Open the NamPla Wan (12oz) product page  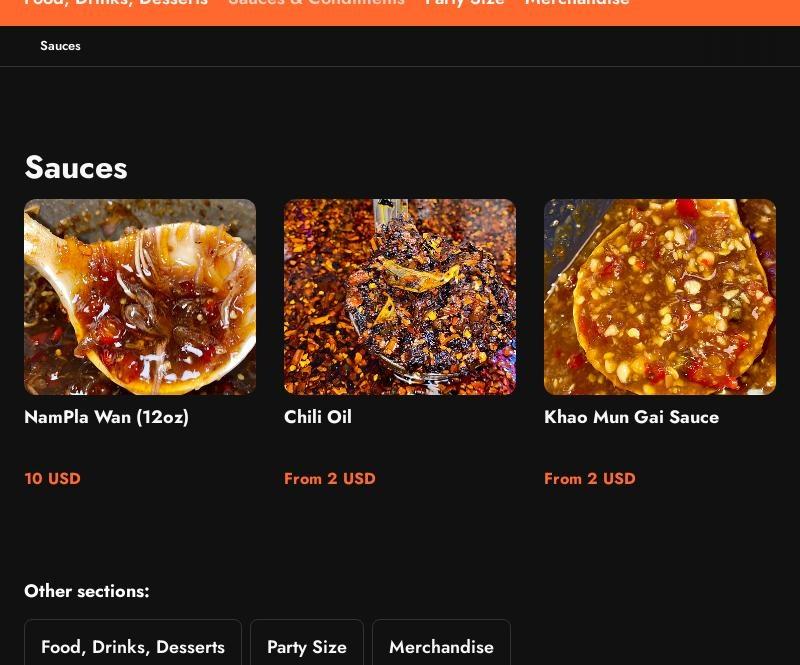coord(106,417)
